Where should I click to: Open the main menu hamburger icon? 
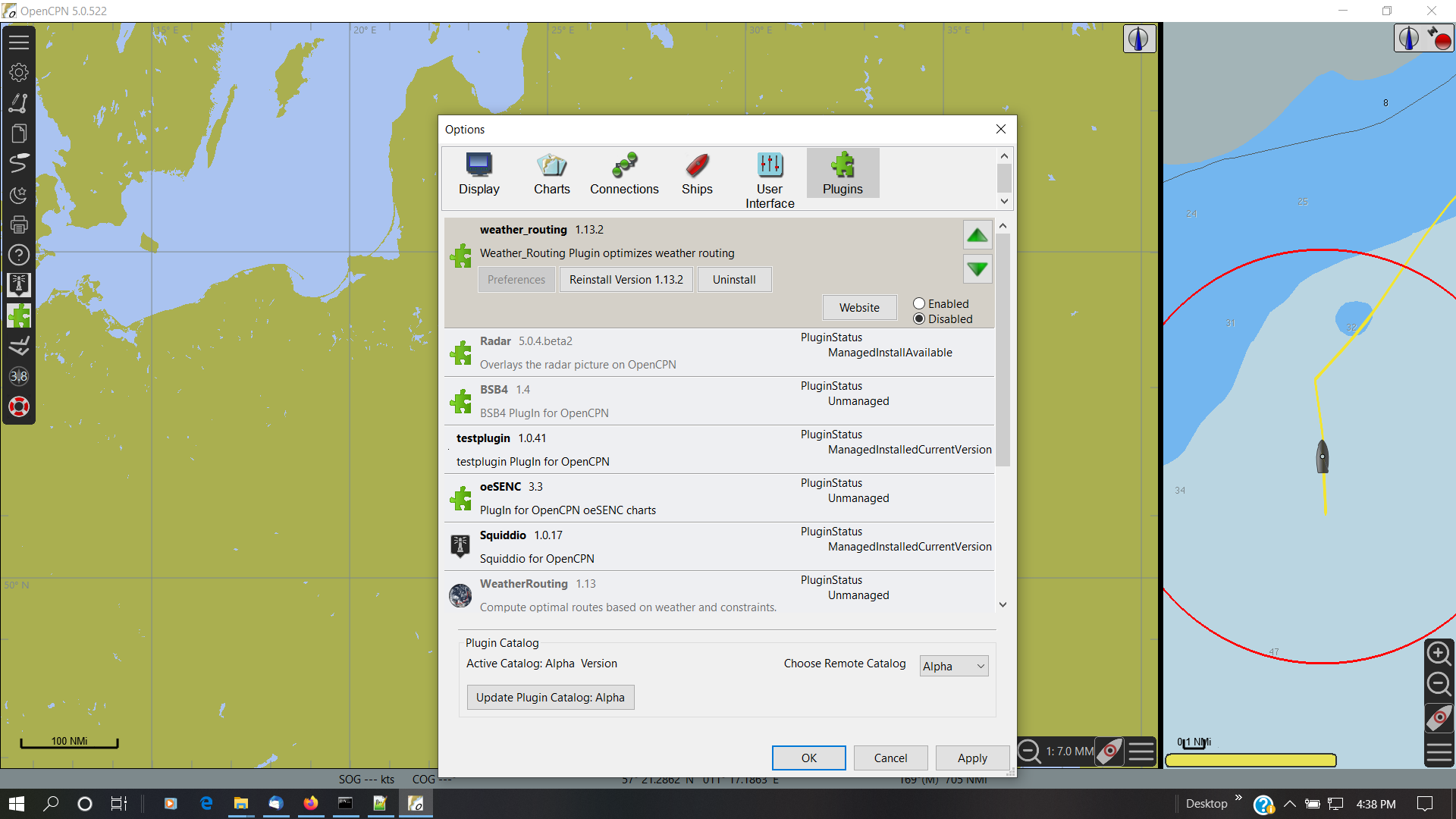click(19, 42)
